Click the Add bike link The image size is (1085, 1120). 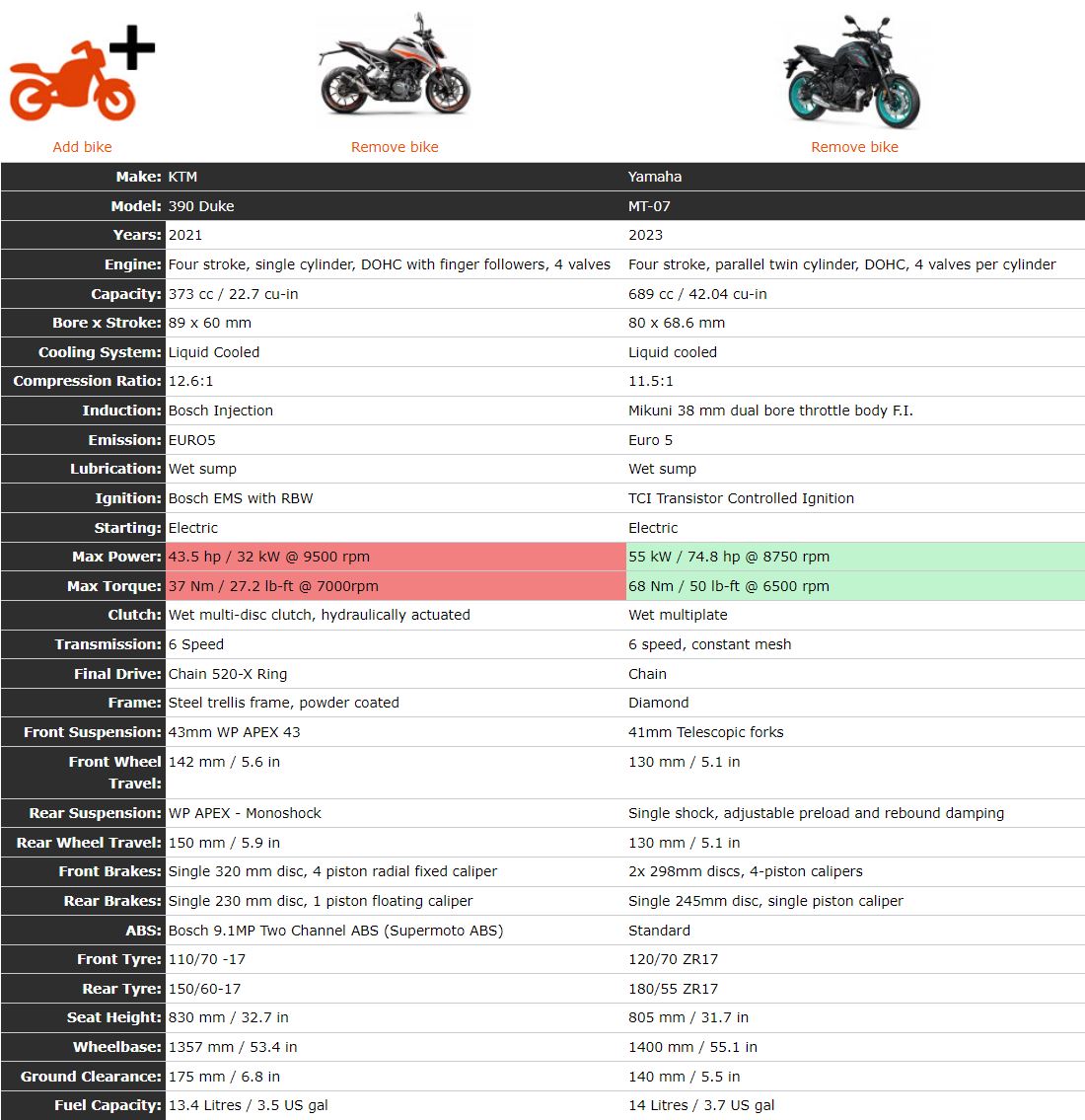[x=82, y=147]
